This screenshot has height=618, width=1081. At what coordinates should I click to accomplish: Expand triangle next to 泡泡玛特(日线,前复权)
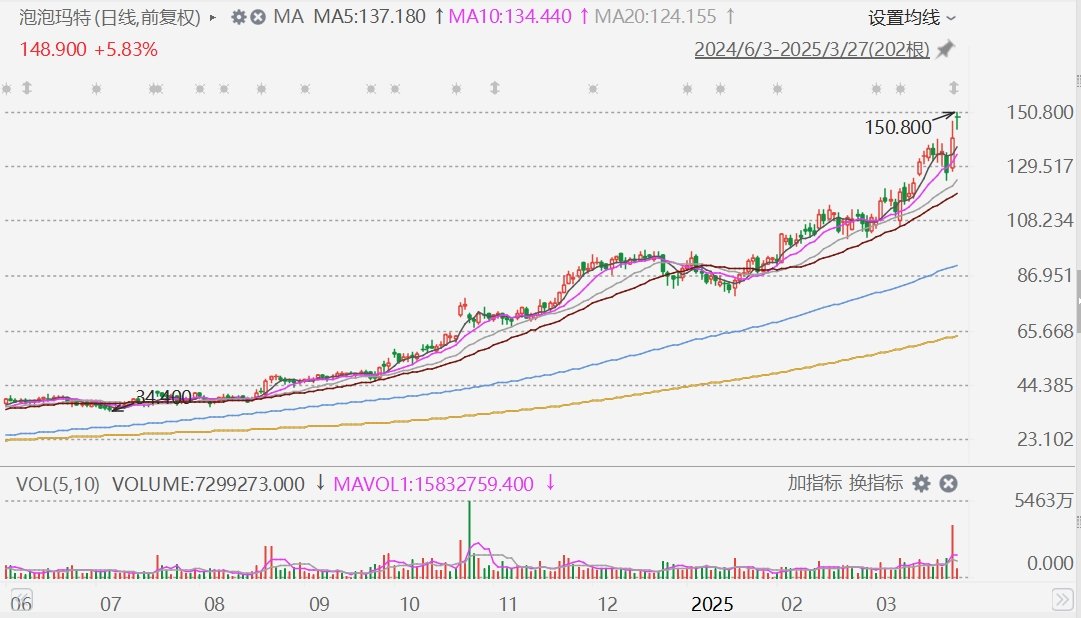point(213,17)
